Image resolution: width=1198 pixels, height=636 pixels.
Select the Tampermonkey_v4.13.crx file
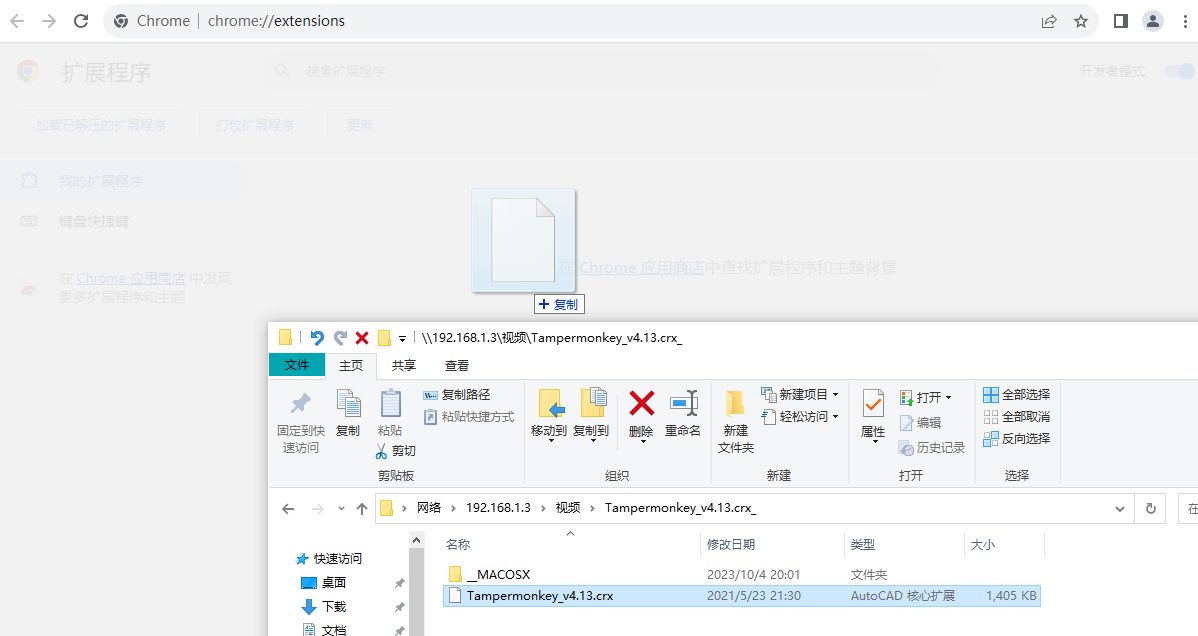(741, 595)
